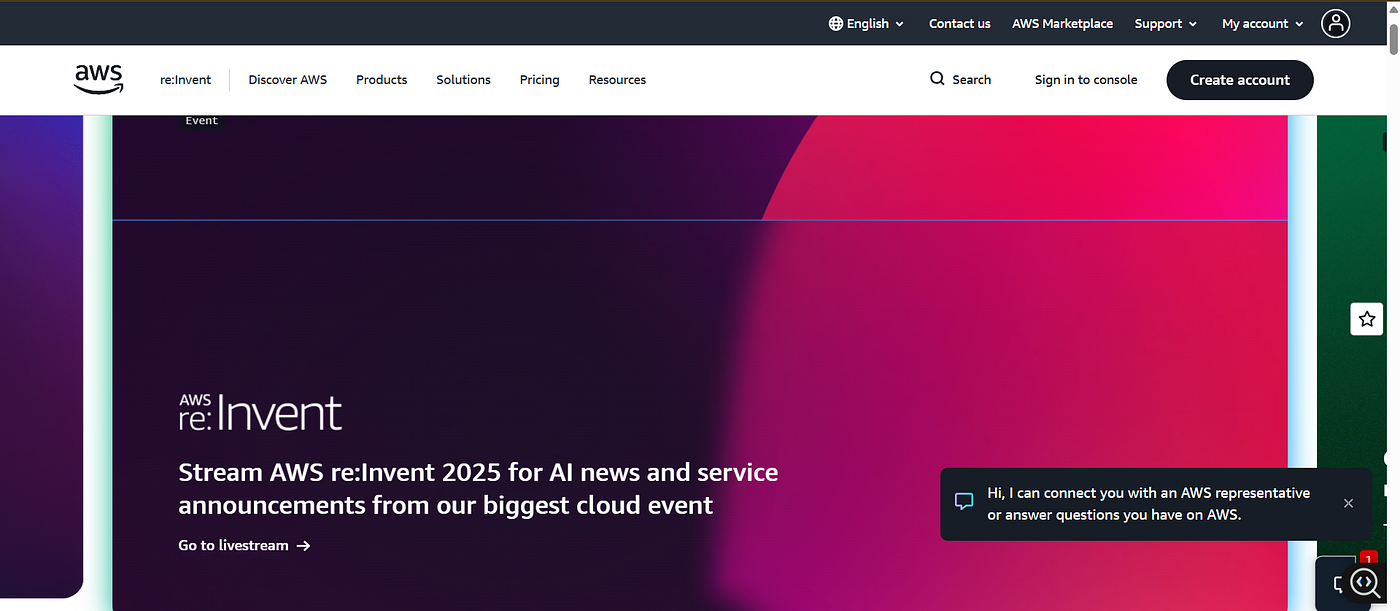
Task: Click the arrow next to Go to livestream
Action: (x=304, y=546)
